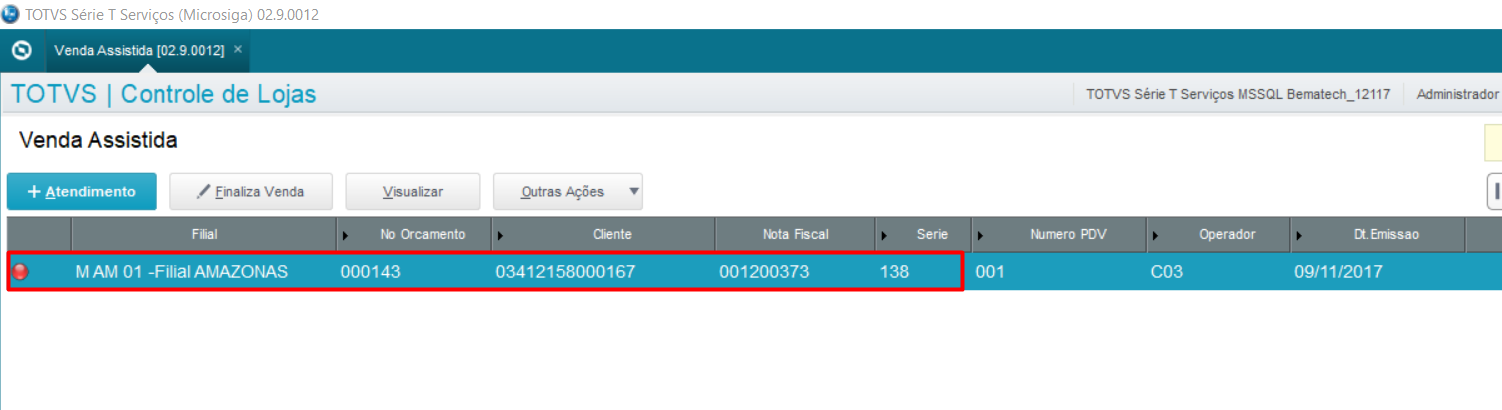This screenshot has width=1502, height=410.
Task: Click the arrow beside No Orcamento header
Action: 346,235
